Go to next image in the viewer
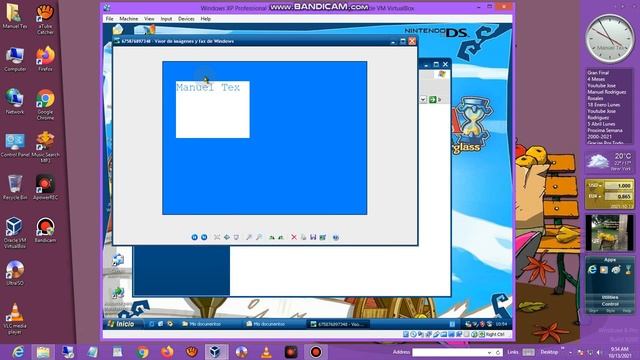640x360 pixels. [x=204, y=237]
